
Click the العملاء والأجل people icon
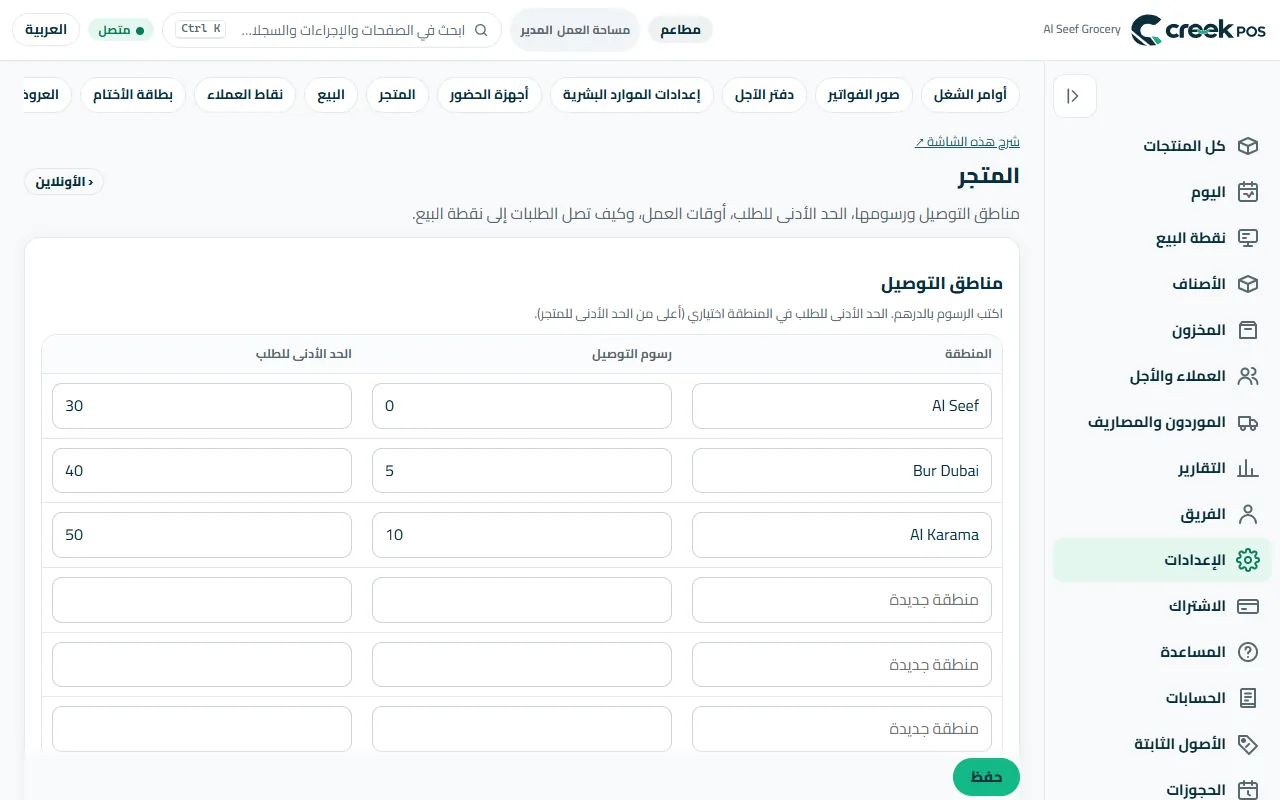(1247, 376)
